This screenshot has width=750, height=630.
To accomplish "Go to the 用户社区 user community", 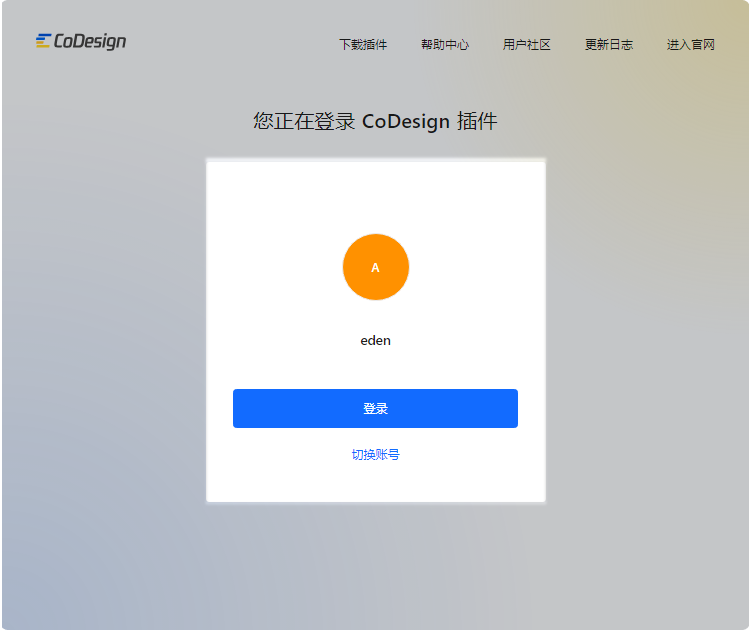I will [527, 44].
